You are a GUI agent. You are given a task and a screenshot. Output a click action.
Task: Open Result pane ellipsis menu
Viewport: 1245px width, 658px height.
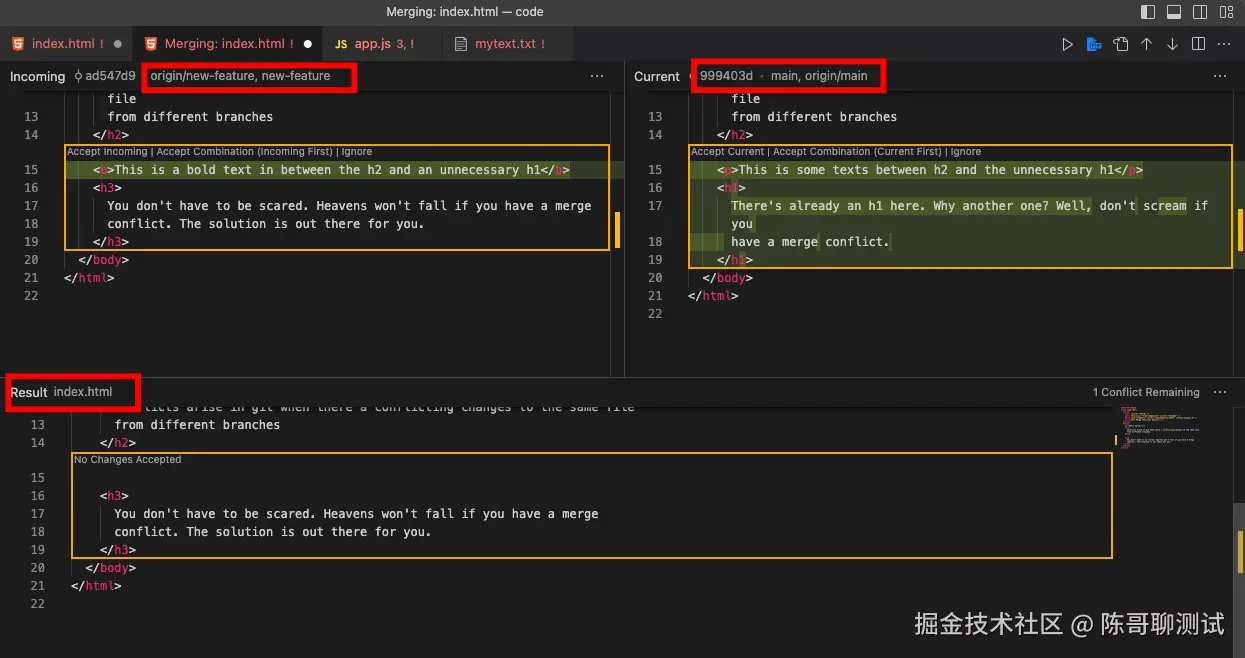[1220, 392]
